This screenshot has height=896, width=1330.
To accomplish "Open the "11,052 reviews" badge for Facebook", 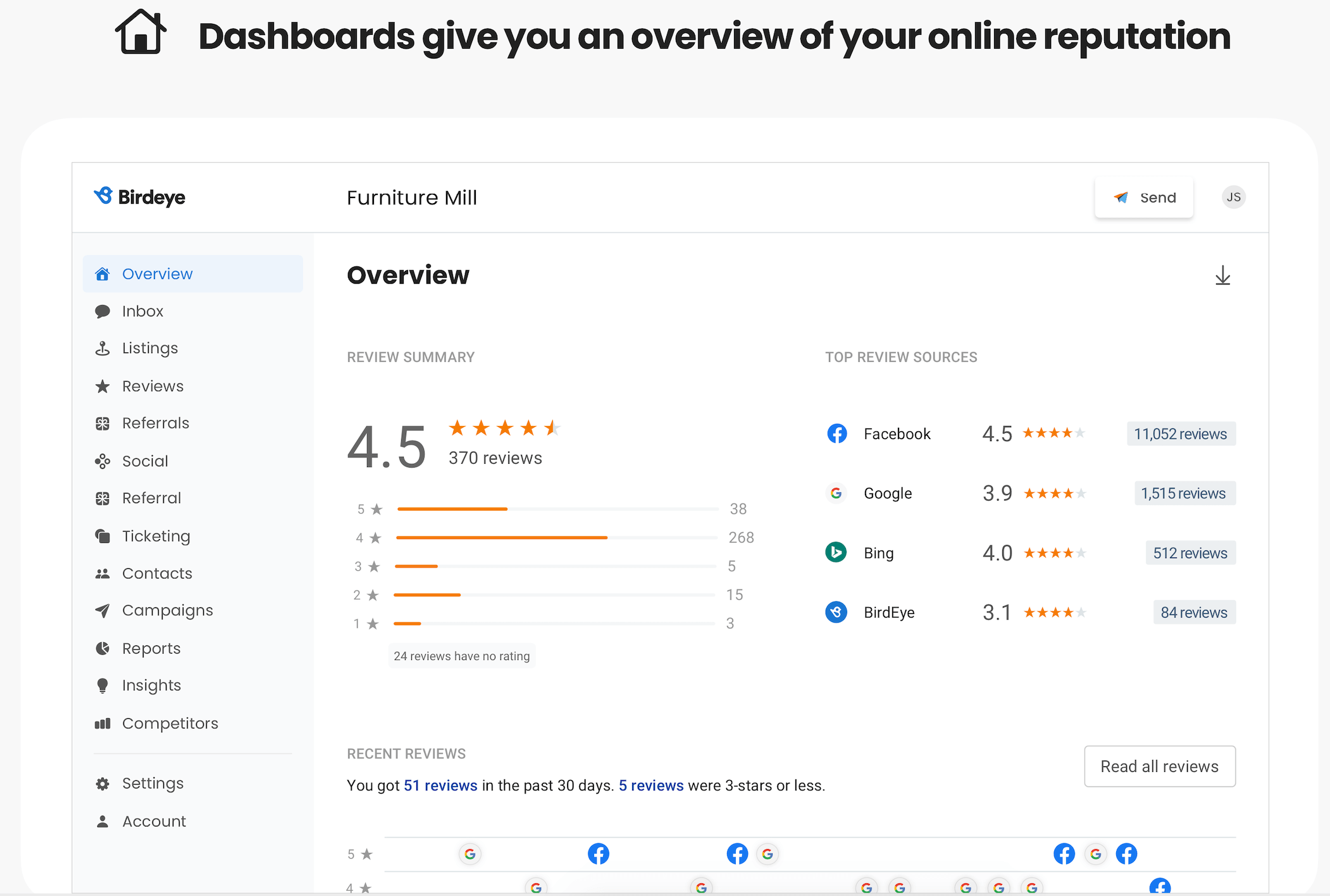I will pos(1181,434).
